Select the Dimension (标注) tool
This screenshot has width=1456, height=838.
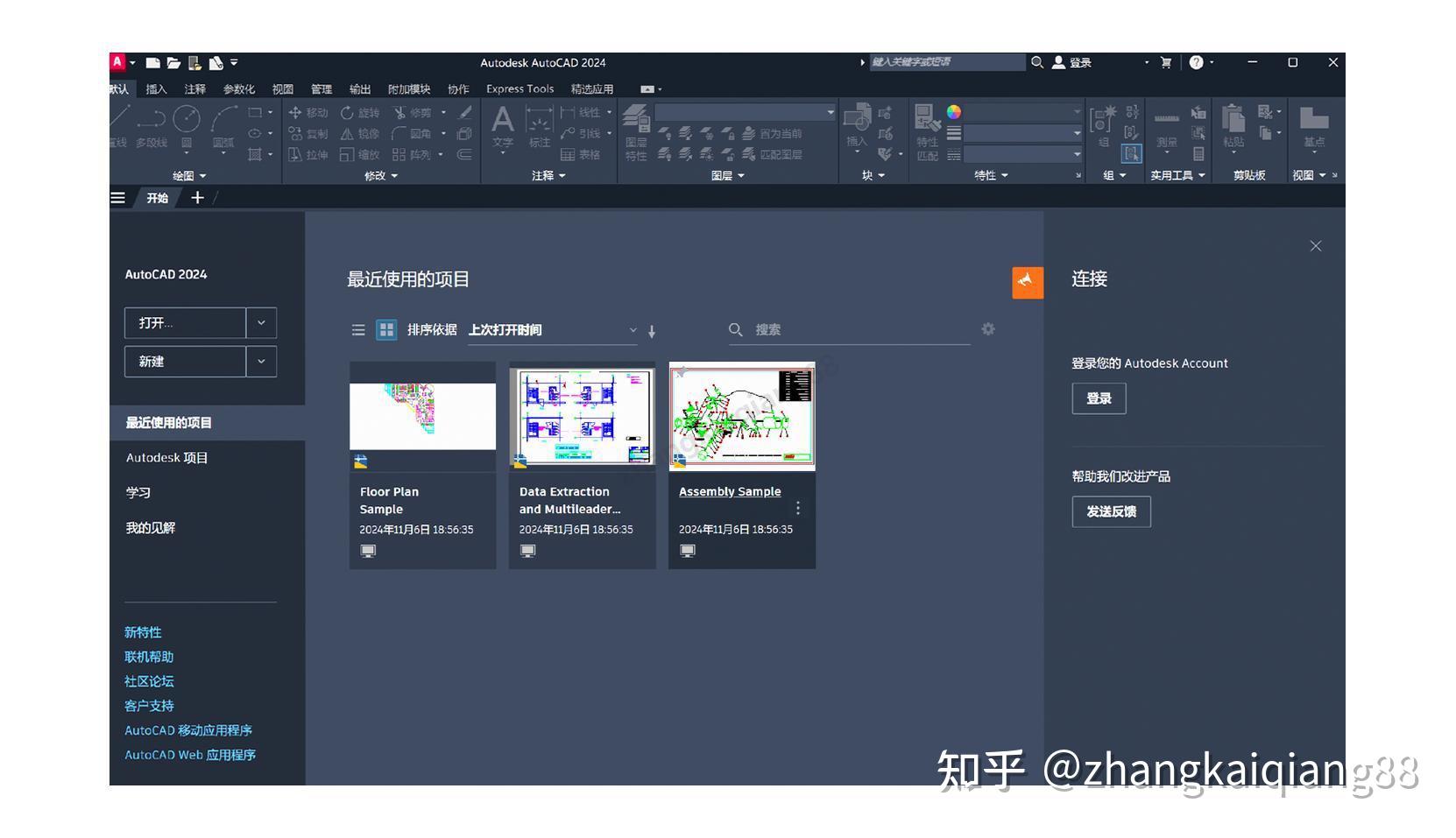click(539, 125)
